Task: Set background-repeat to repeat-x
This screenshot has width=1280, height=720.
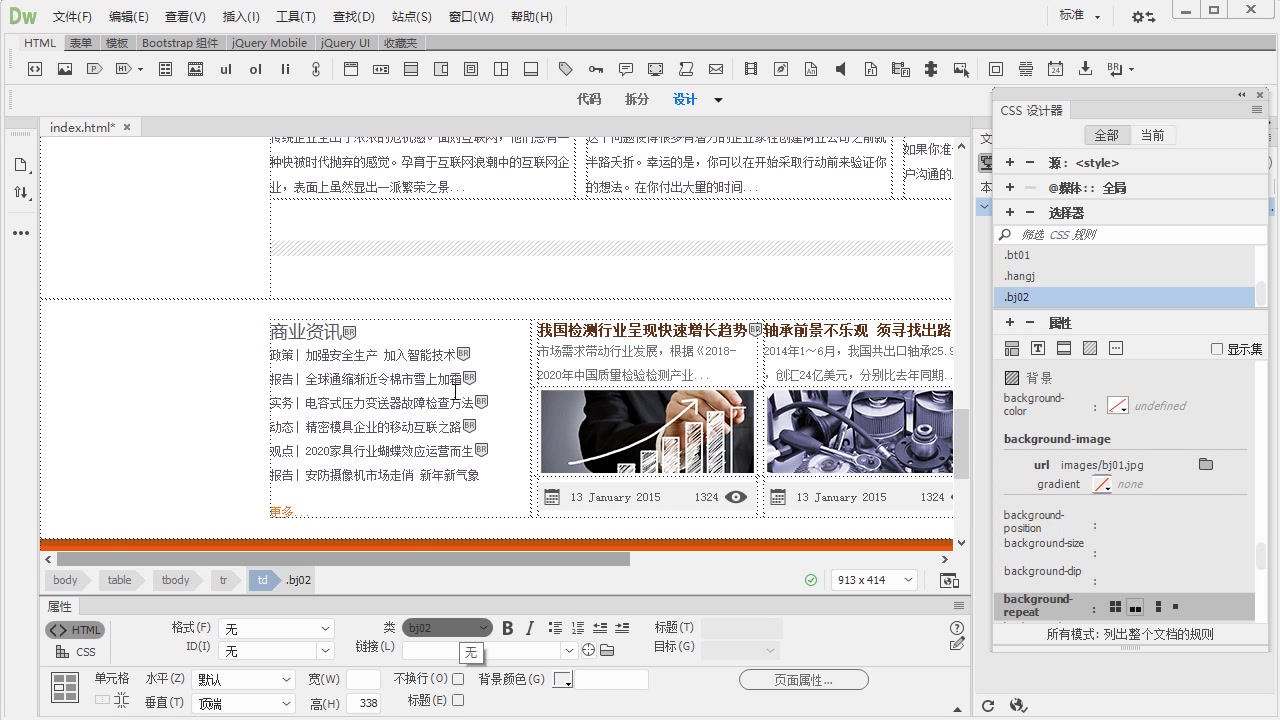Action: click(x=1136, y=606)
